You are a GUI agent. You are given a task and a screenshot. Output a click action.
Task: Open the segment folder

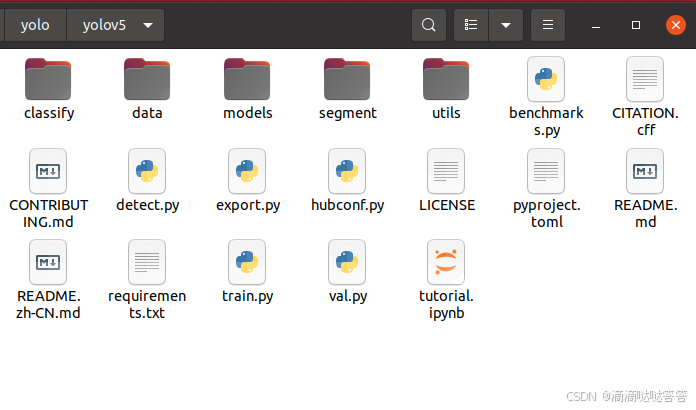point(347,79)
